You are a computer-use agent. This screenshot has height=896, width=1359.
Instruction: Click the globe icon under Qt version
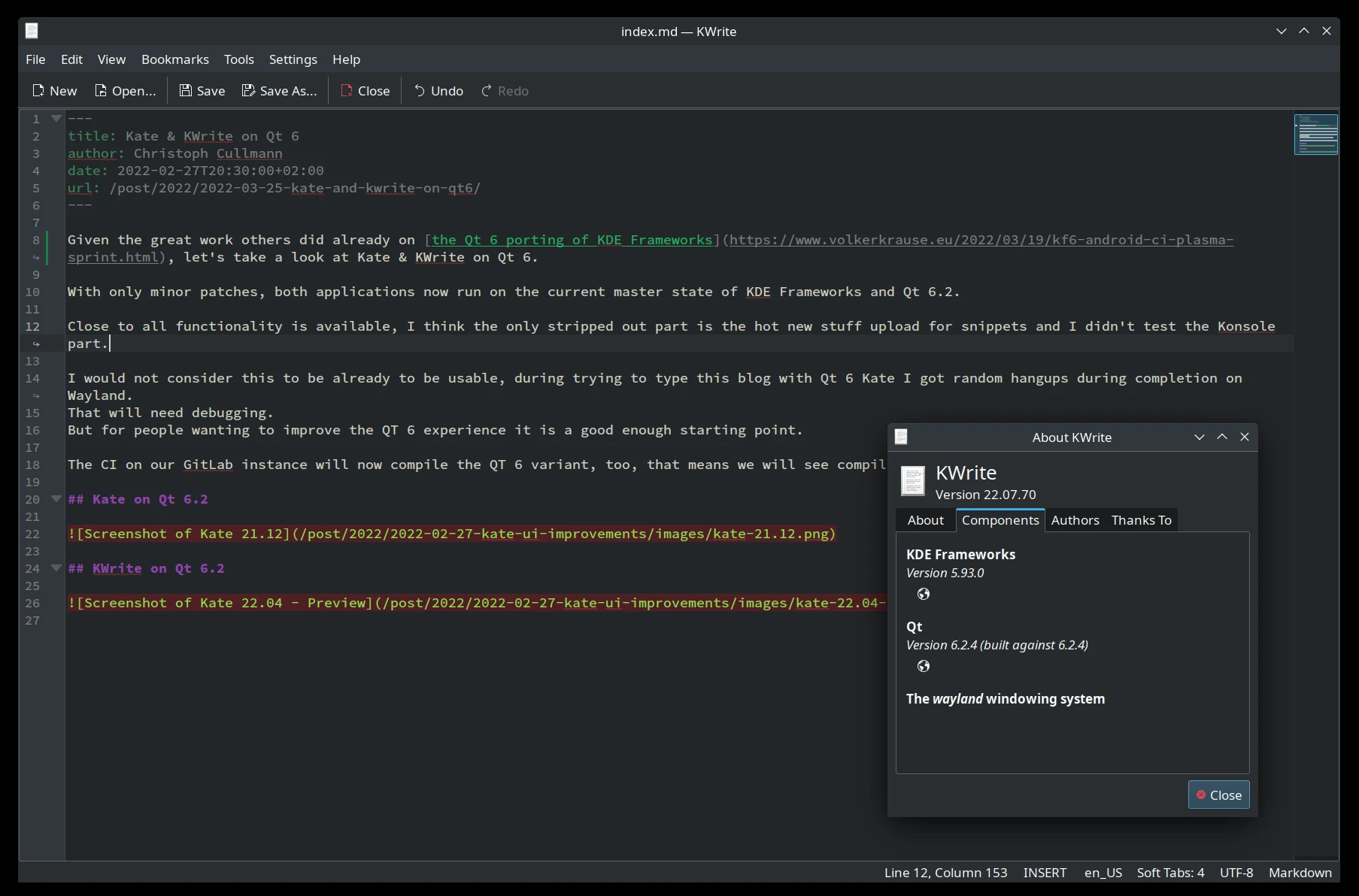(924, 666)
